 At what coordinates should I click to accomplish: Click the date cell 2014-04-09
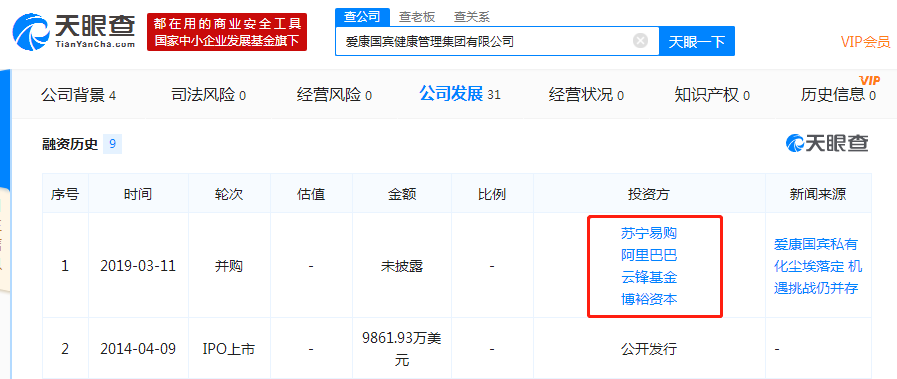(138, 349)
